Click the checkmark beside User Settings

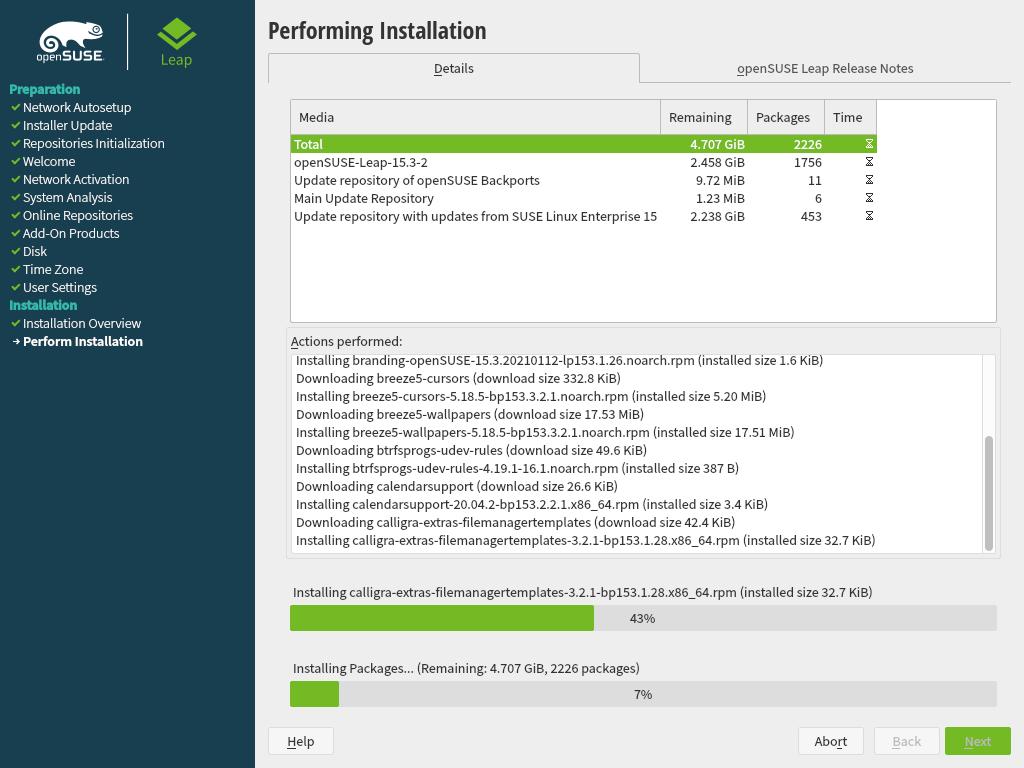tap(16, 287)
